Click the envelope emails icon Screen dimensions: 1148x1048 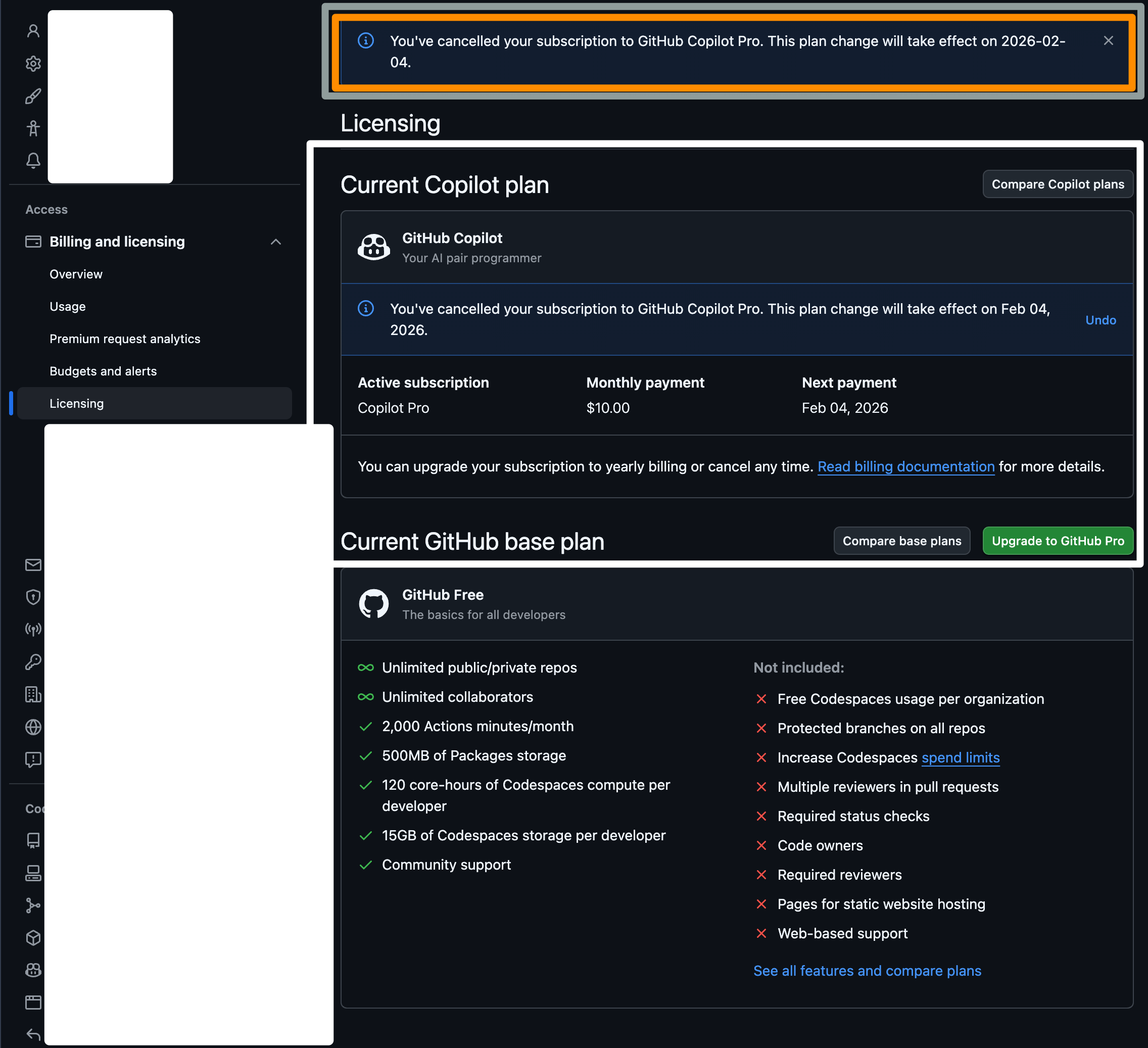pyautogui.click(x=33, y=564)
